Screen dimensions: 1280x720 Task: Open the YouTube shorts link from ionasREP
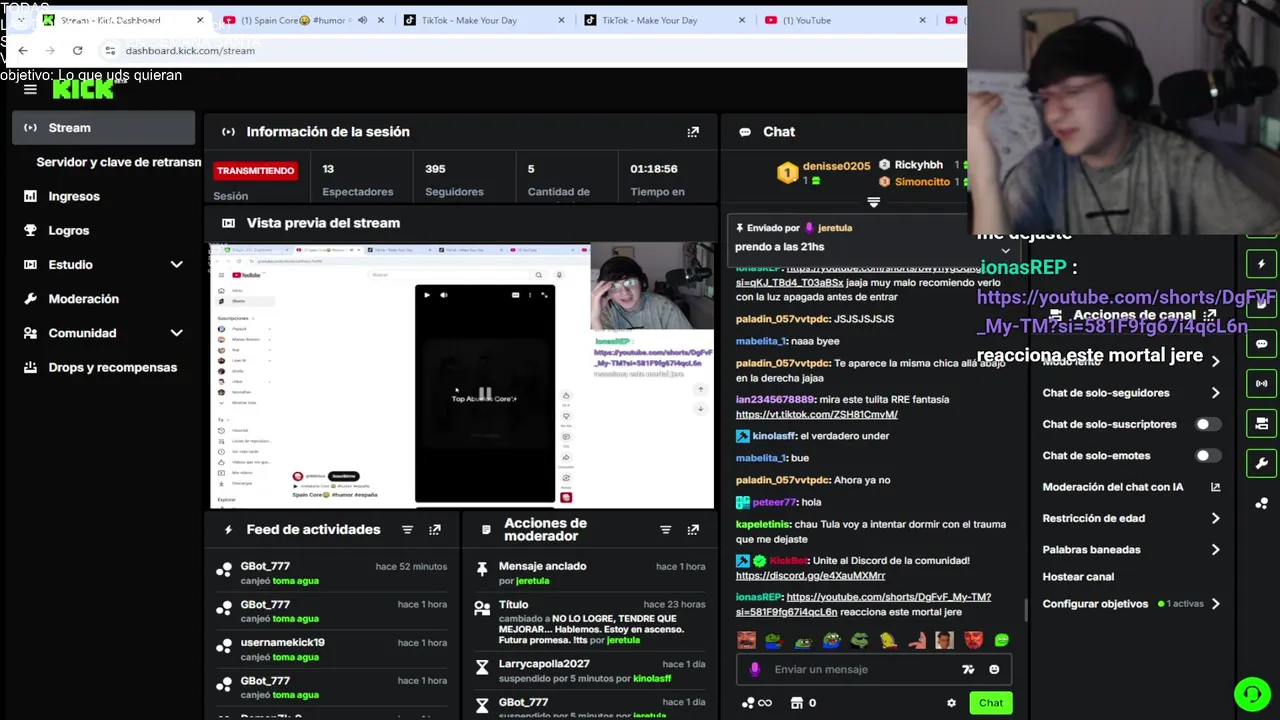point(863,604)
